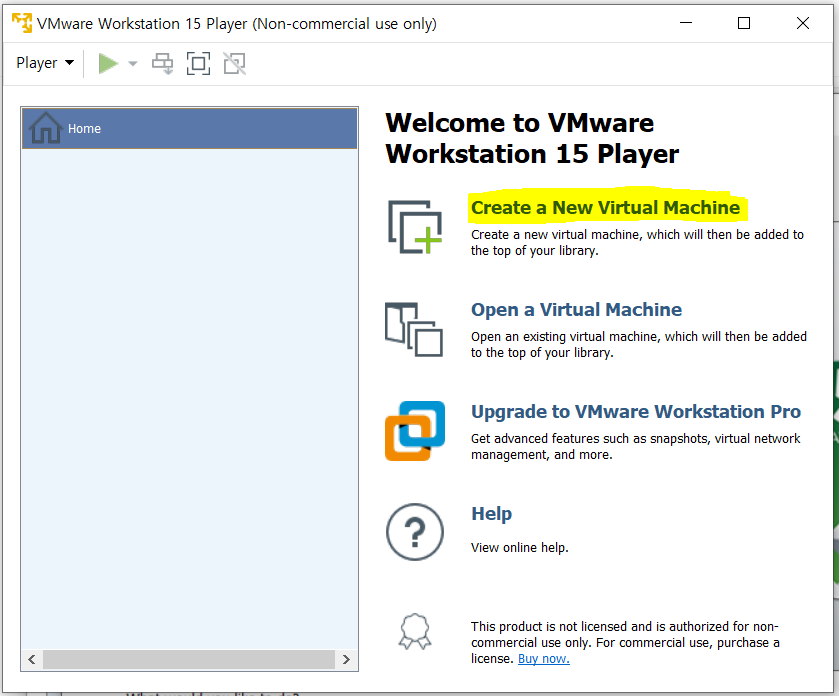Enter full screen mode icon

199,64
